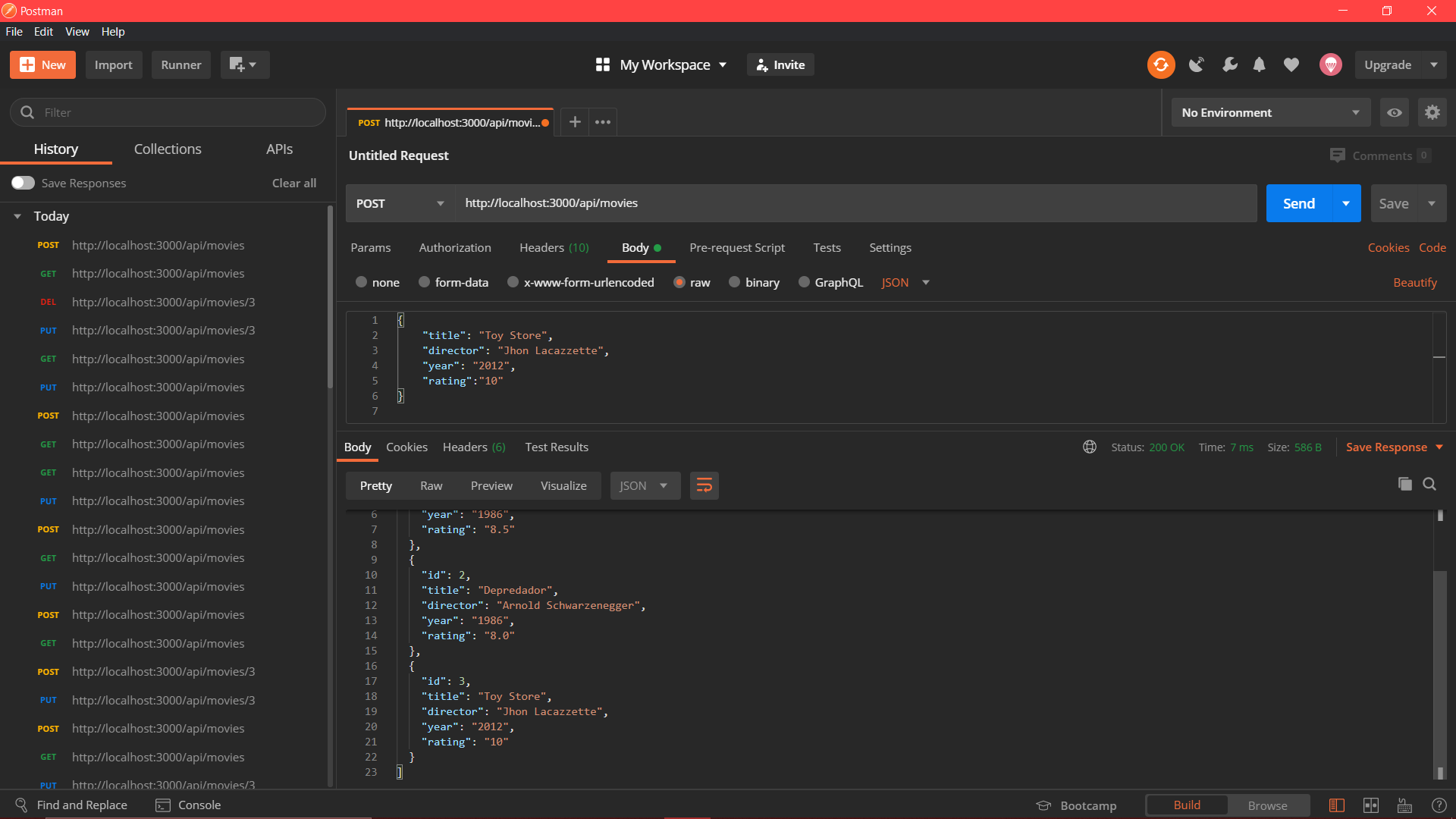The height and width of the screenshot is (819, 1456).
Task: Open the manage environments gear icon
Action: pyautogui.click(x=1432, y=112)
